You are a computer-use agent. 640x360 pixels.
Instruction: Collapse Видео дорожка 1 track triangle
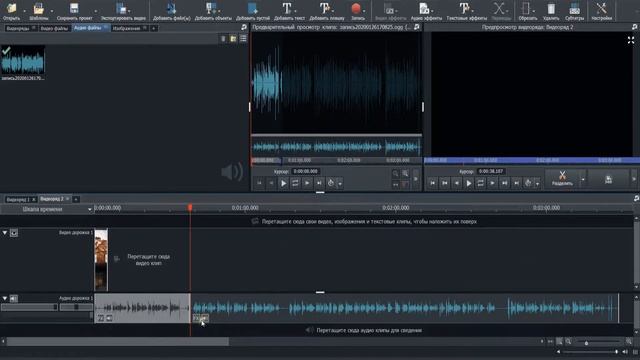click(4, 232)
